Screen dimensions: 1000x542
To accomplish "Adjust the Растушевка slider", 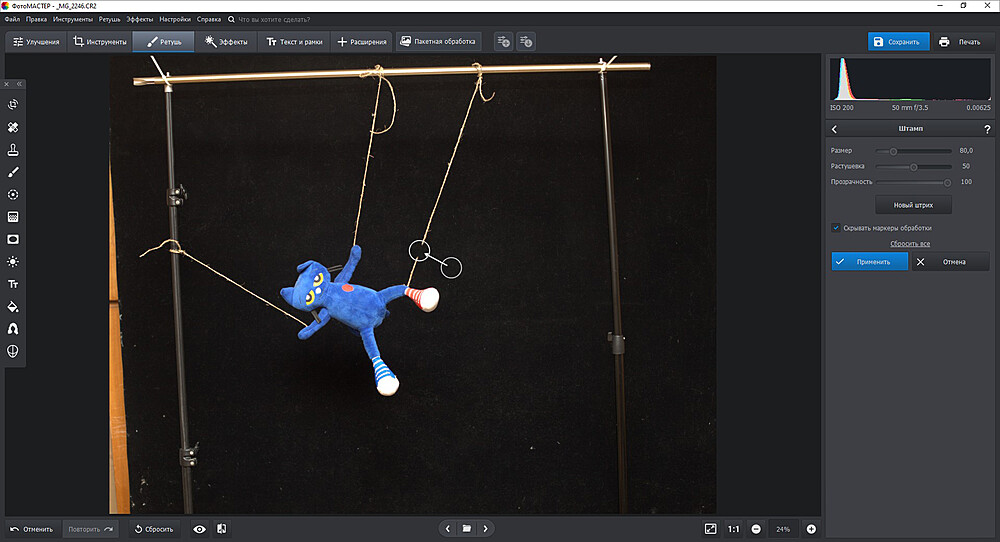I will point(913,166).
